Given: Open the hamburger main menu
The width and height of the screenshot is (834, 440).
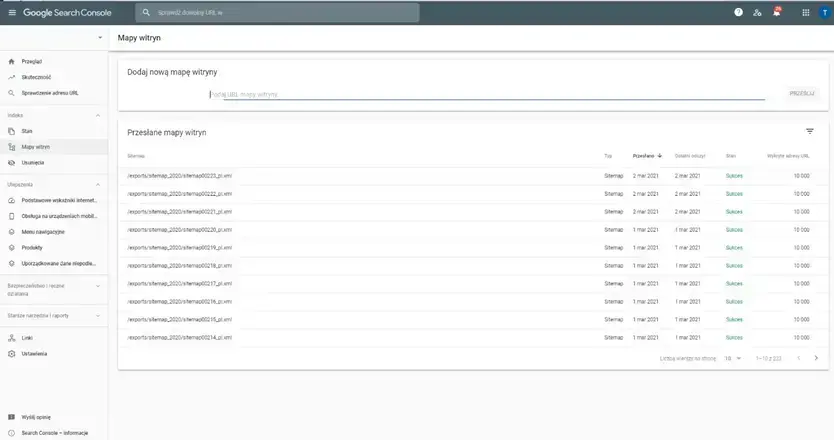Looking at the screenshot, I should click(12, 13).
